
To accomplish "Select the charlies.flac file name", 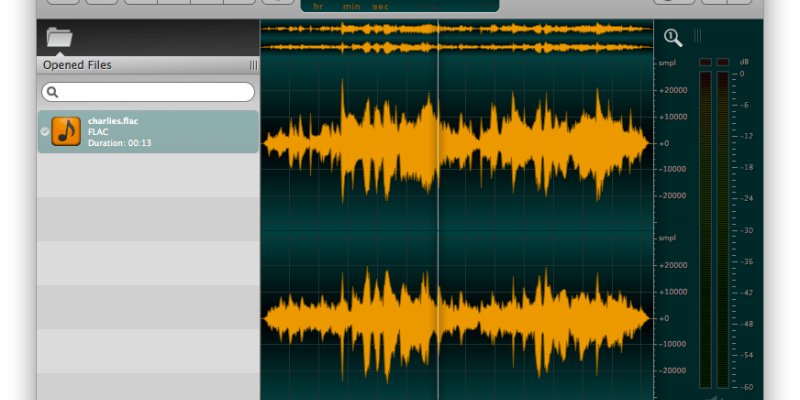I will (113, 121).
